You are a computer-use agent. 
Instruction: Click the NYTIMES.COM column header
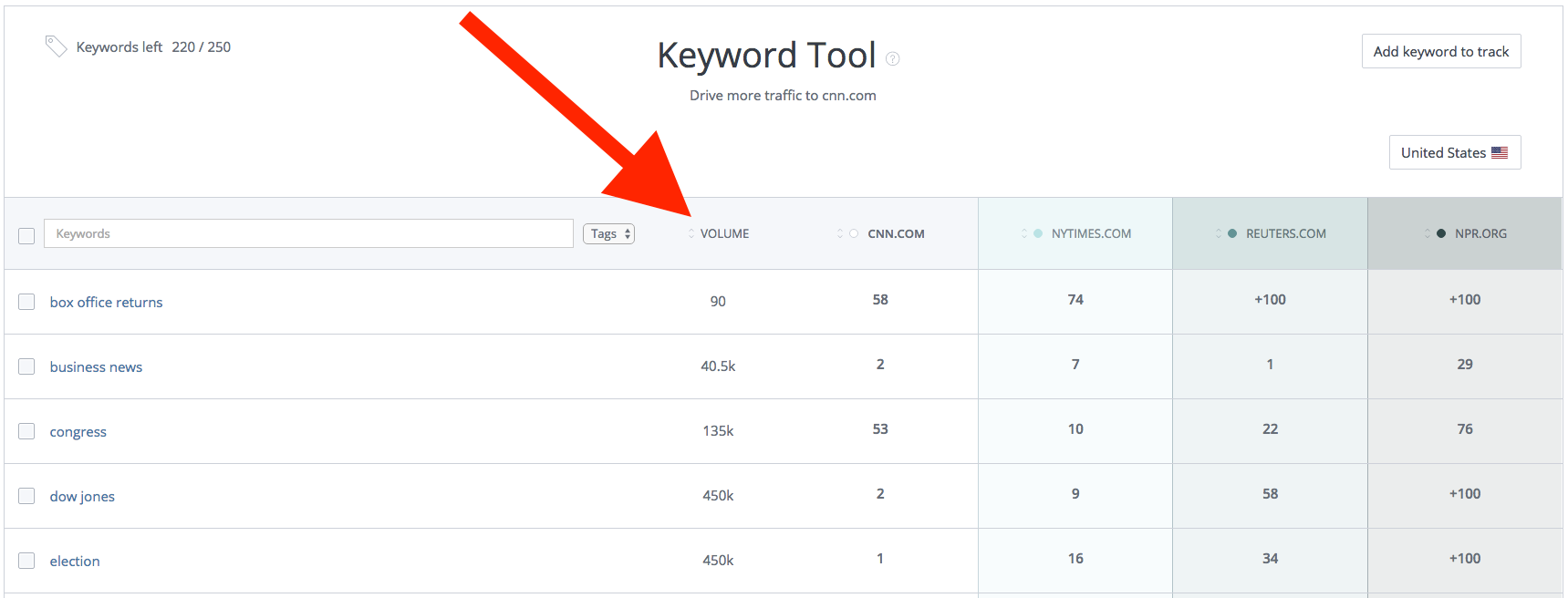point(1091,233)
